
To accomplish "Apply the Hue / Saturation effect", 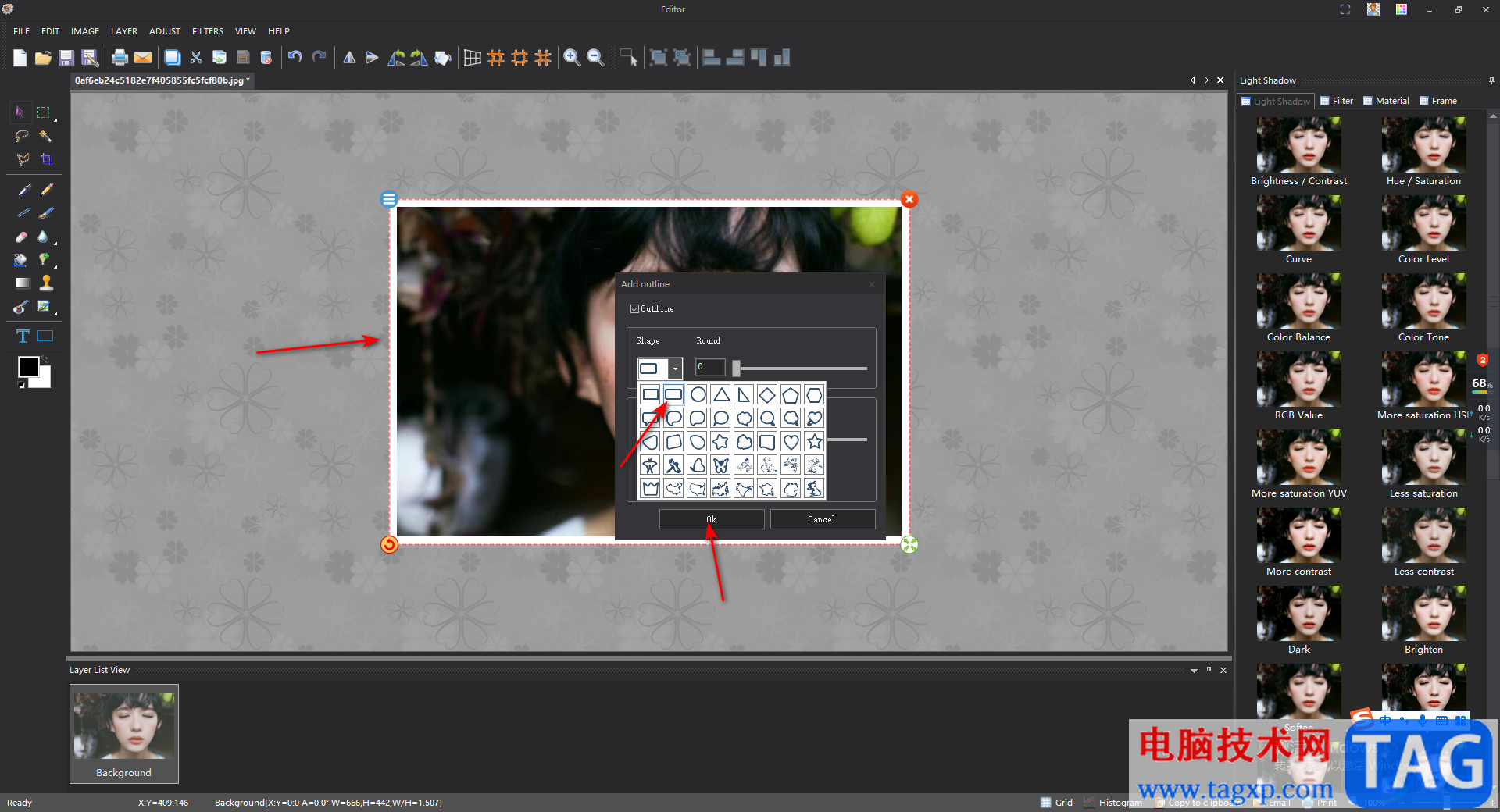I will 1423,152.
